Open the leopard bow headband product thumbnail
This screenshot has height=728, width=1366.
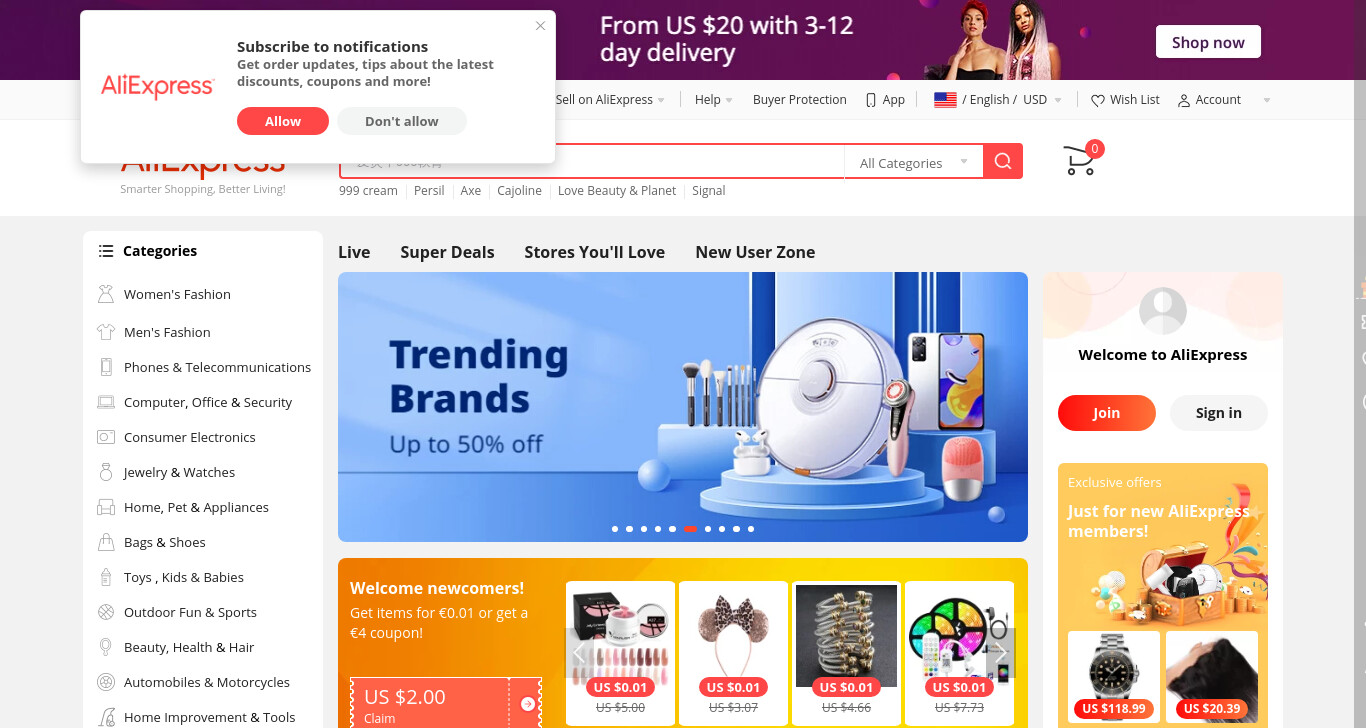[x=733, y=640]
